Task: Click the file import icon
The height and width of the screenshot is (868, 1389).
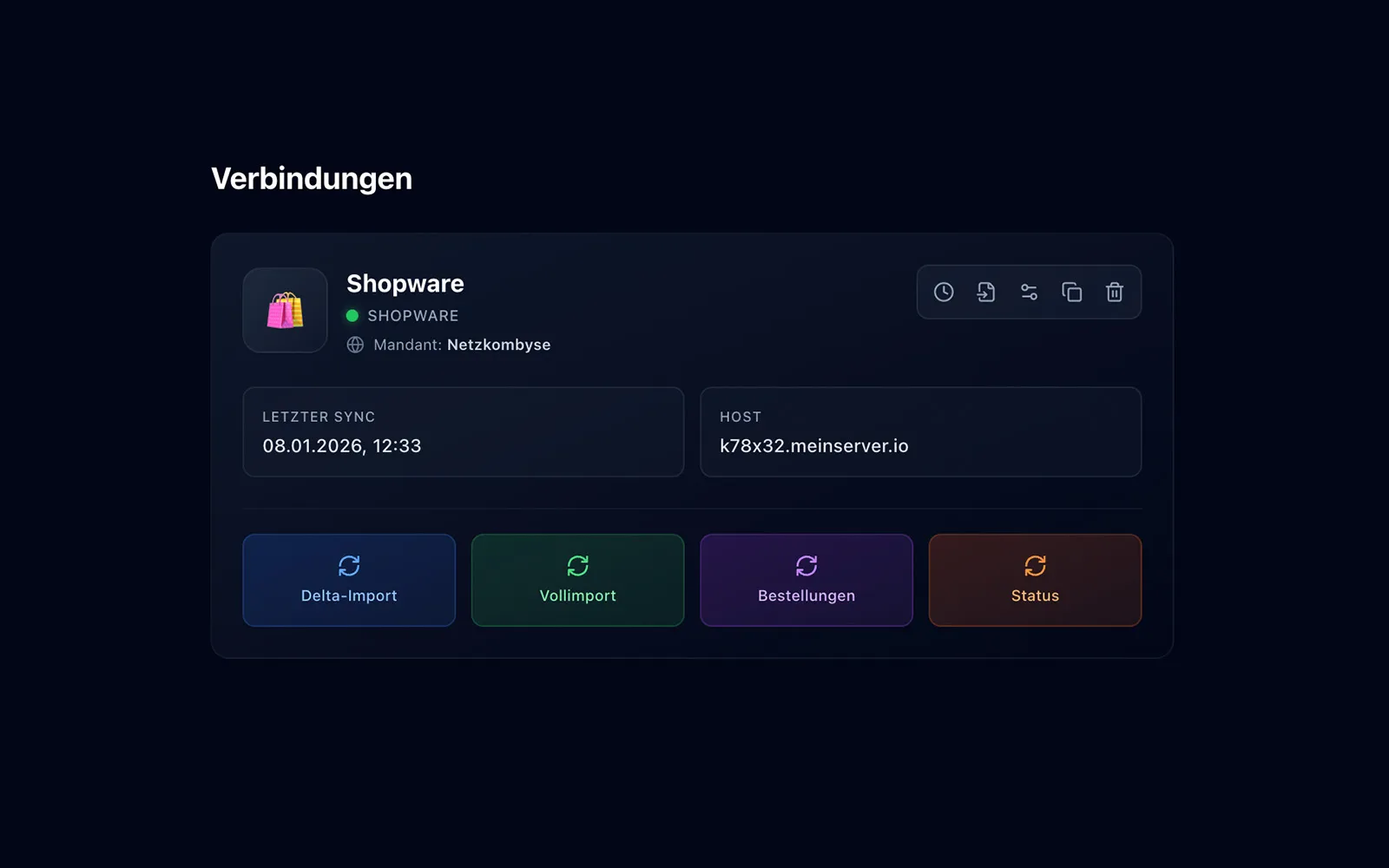Action: [986, 293]
